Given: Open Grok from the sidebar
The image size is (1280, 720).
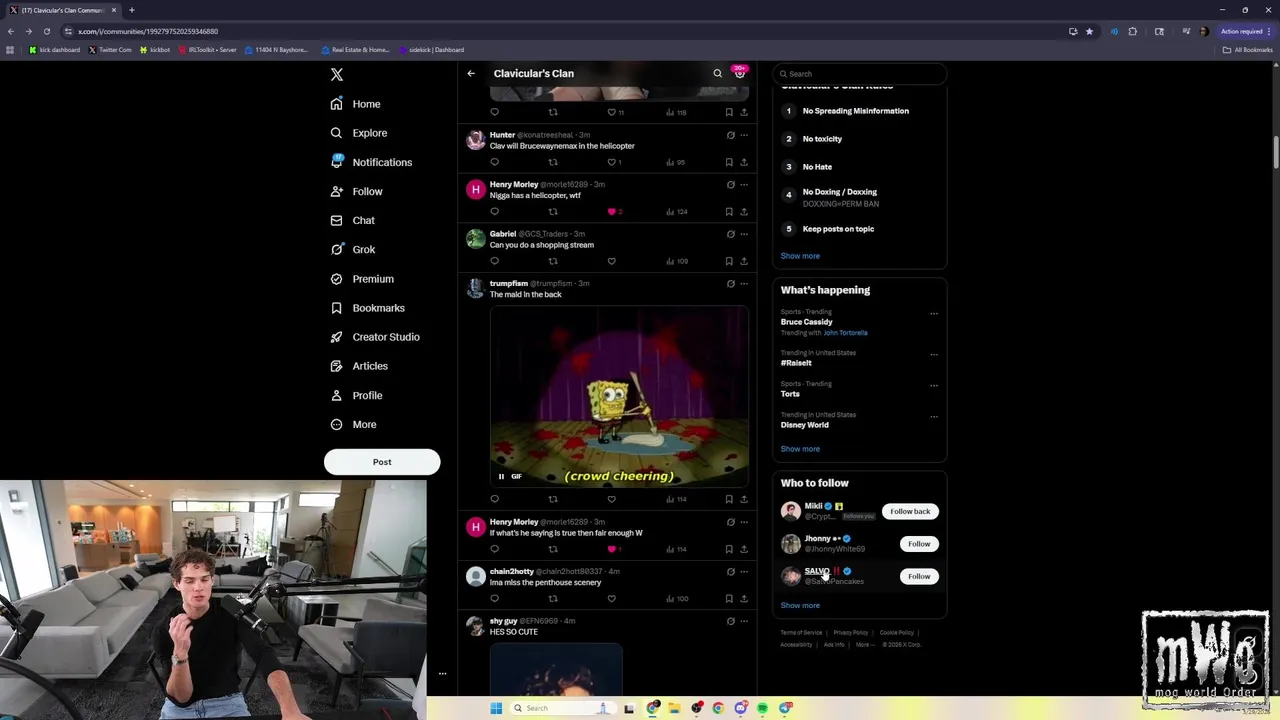Looking at the screenshot, I should 352,250.
